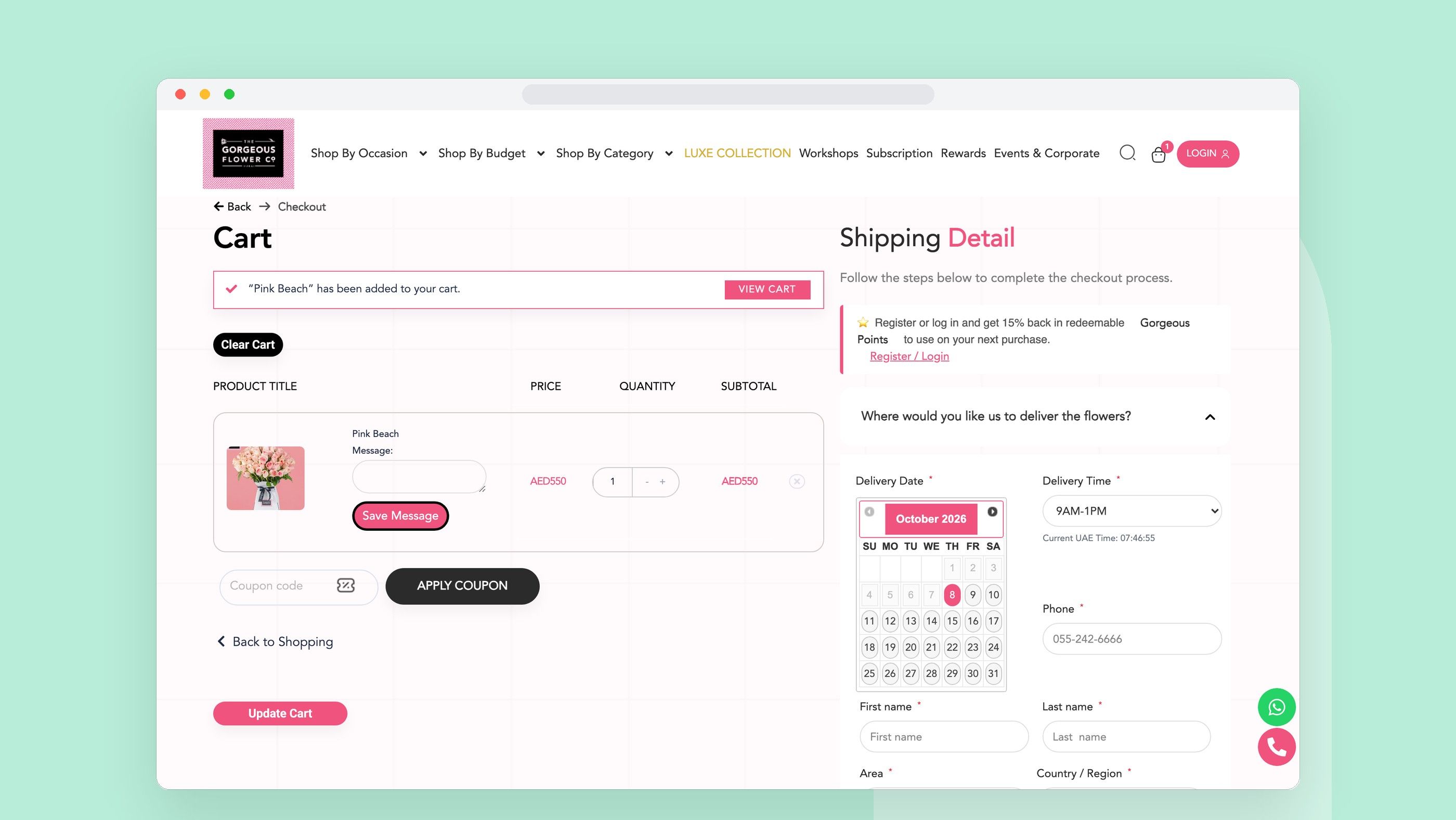
Task: Follow the Register / Login link
Action: click(909, 356)
